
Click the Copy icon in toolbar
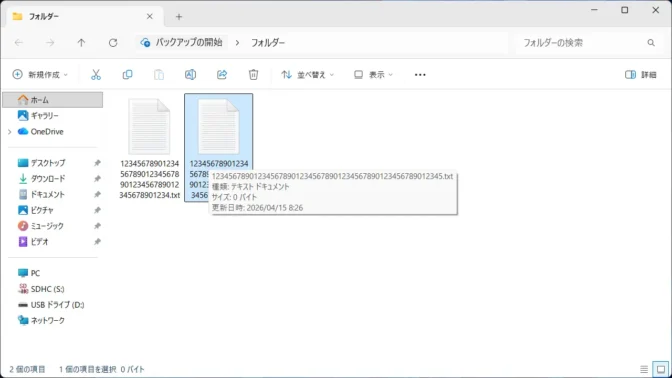(127, 75)
